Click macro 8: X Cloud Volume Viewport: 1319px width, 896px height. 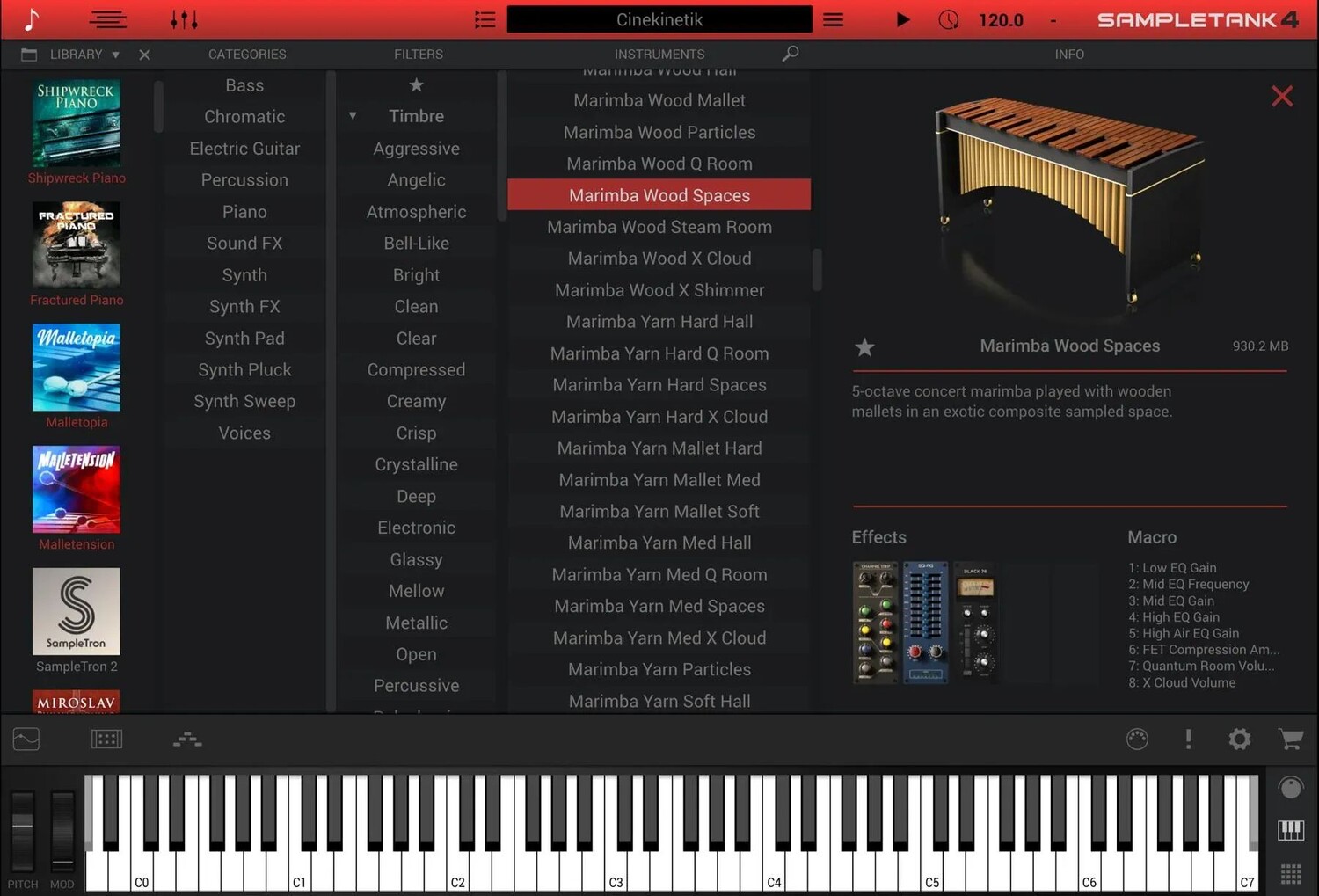[x=1182, y=683]
